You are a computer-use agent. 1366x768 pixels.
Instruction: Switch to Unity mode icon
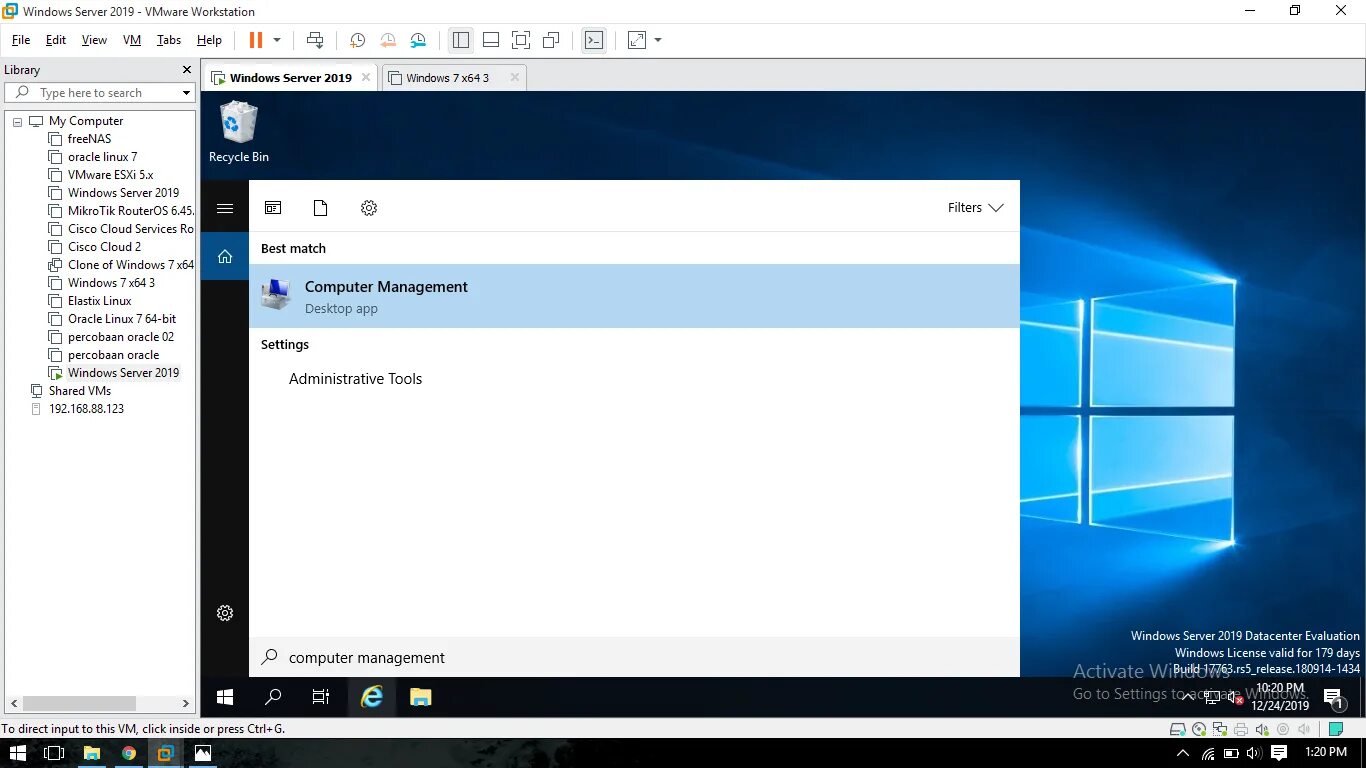coord(551,40)
